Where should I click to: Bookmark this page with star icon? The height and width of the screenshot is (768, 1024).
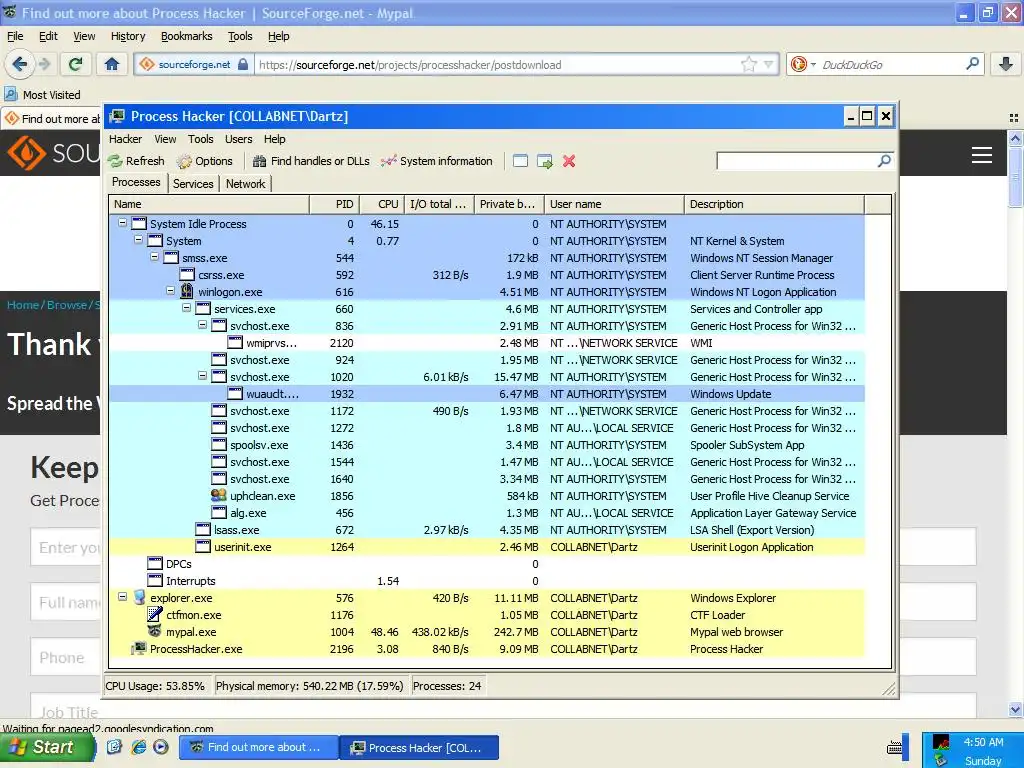[x=749, y=64]
